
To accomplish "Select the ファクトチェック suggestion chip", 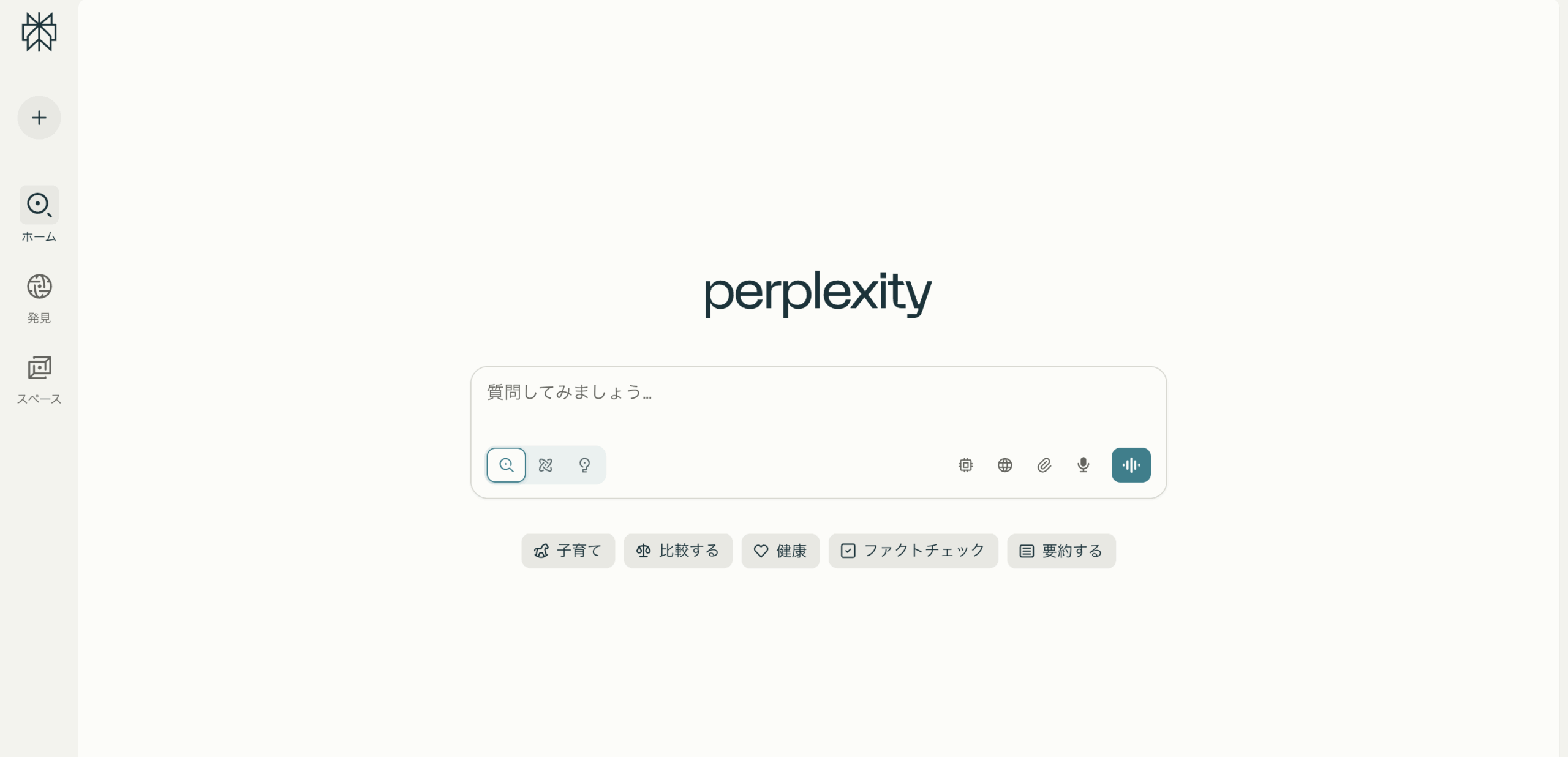I will pos(913,551).
